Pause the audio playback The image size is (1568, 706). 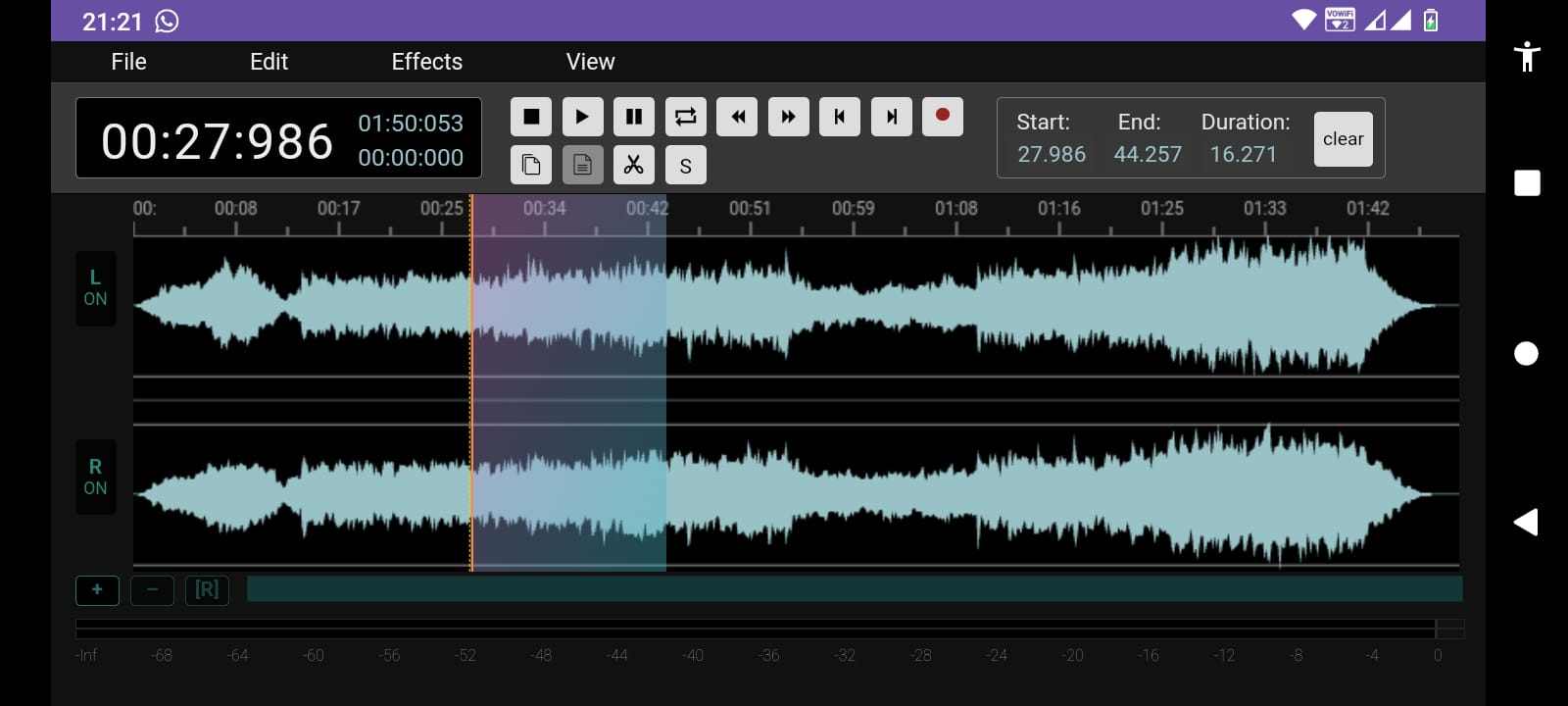[x=634, y=117]
